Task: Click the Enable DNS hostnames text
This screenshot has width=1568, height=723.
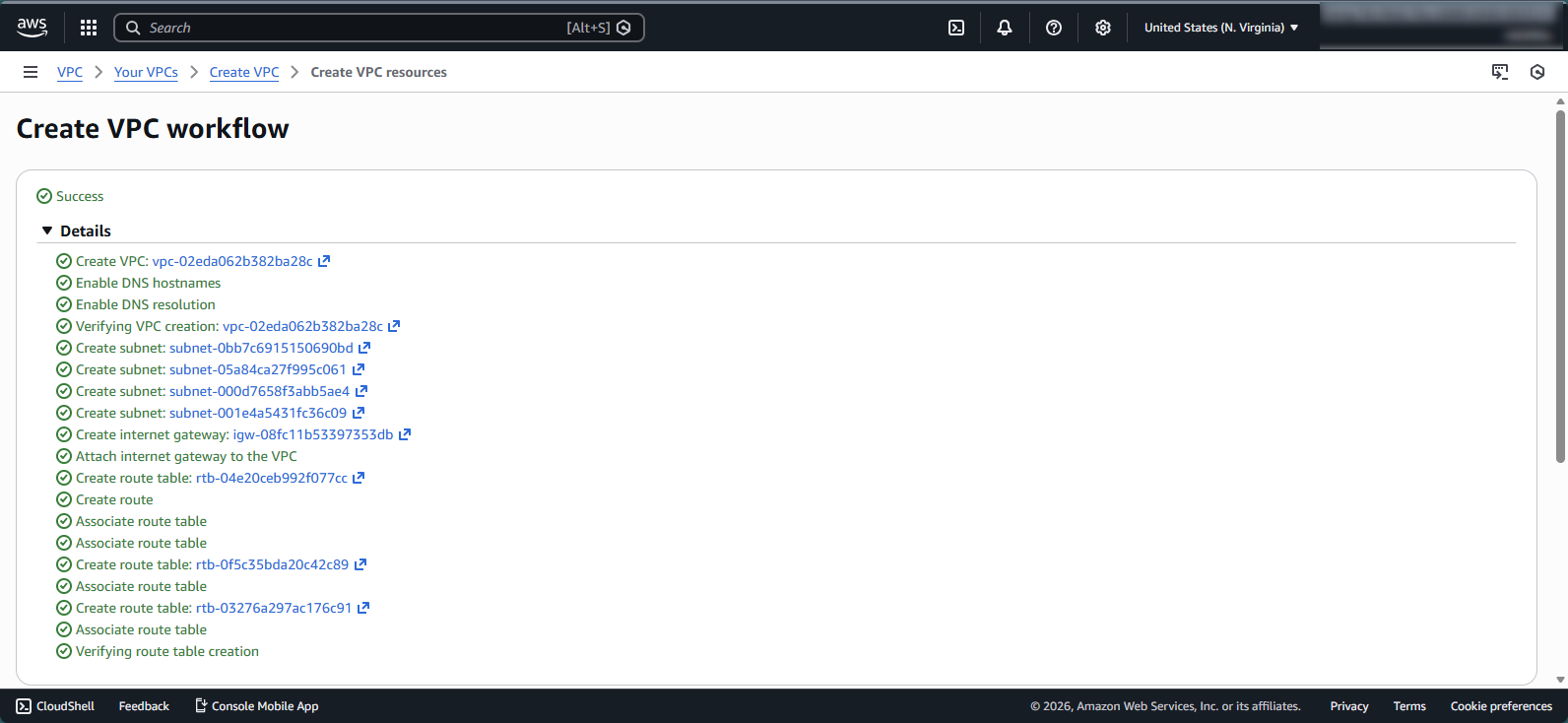Action: pyautogui.click(x=148, y=283)
